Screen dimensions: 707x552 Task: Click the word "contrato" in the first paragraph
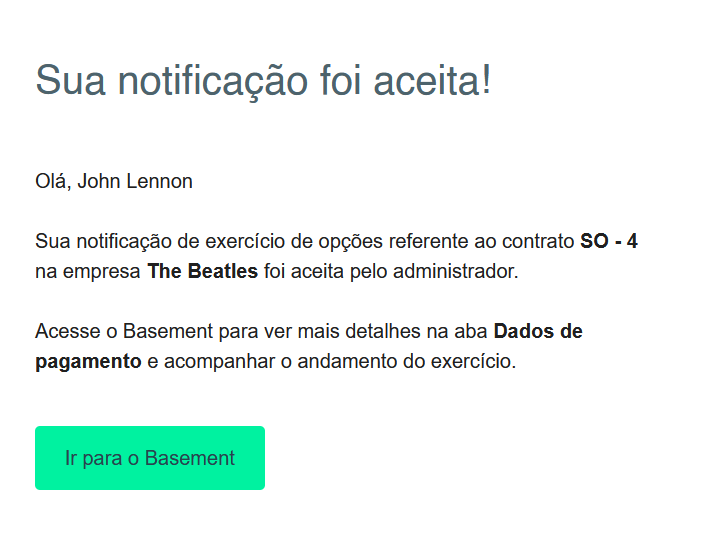pos(541,241)
